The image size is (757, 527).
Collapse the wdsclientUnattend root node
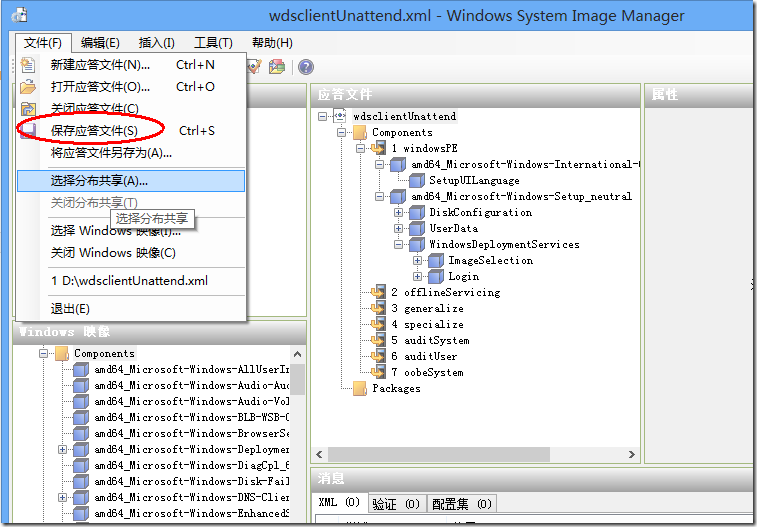click(x=322, y=116)
